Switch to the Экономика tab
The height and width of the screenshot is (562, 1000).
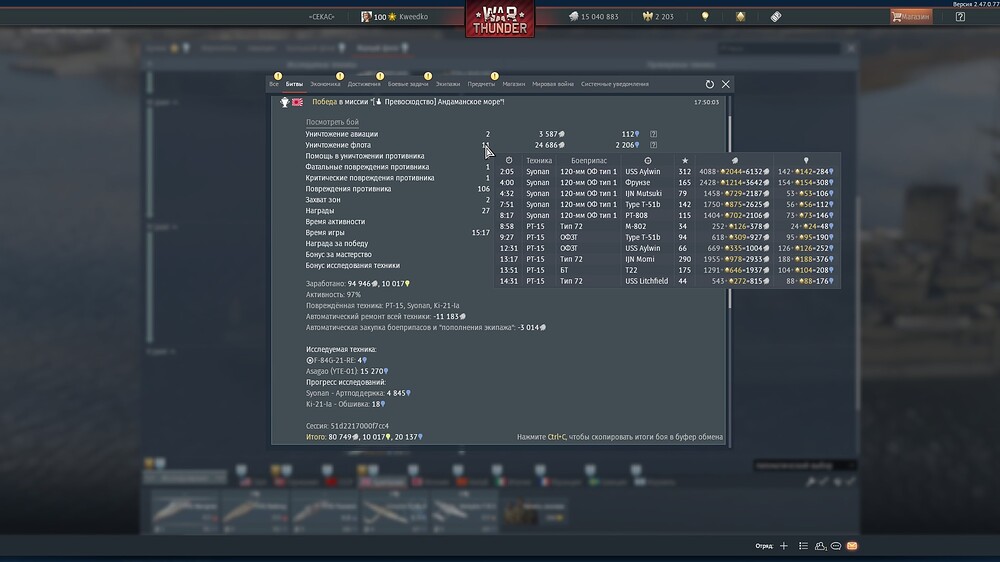pos(325,84)
